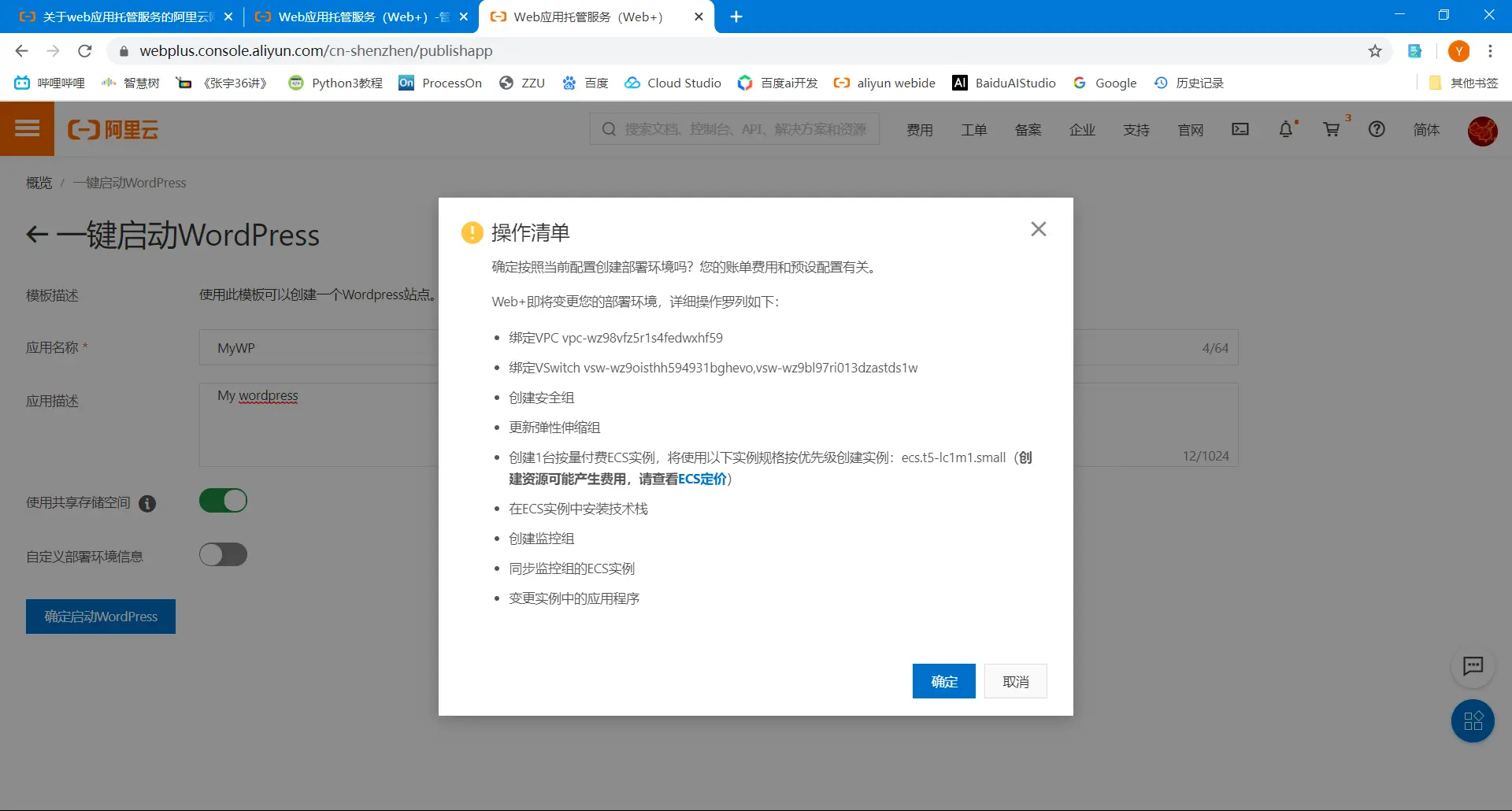
Task: Confirm with the 确定 button
Action: [x=944, y=681]
